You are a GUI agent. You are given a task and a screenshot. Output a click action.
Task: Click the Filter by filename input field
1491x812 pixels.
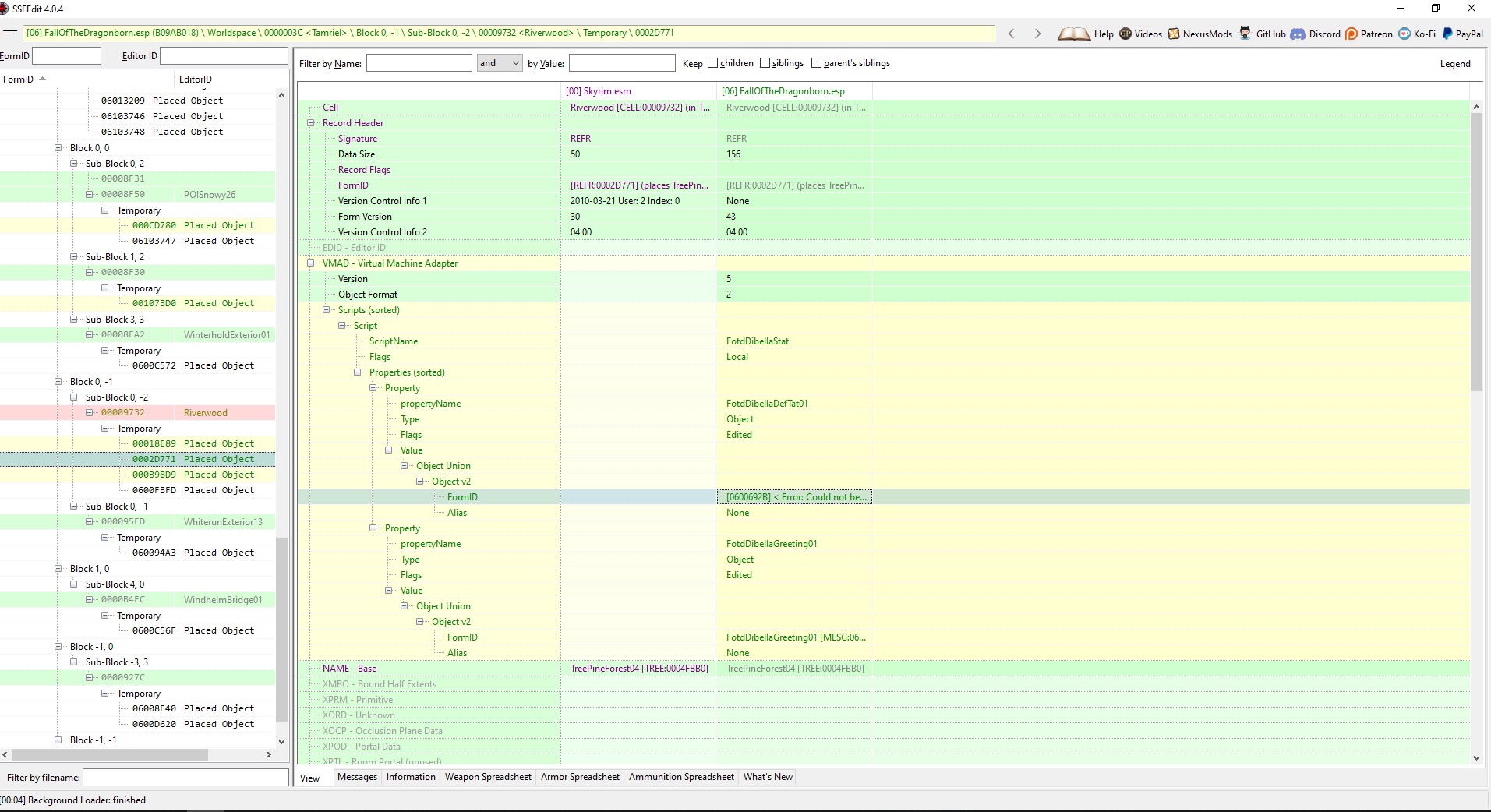[x=185, y=778]
